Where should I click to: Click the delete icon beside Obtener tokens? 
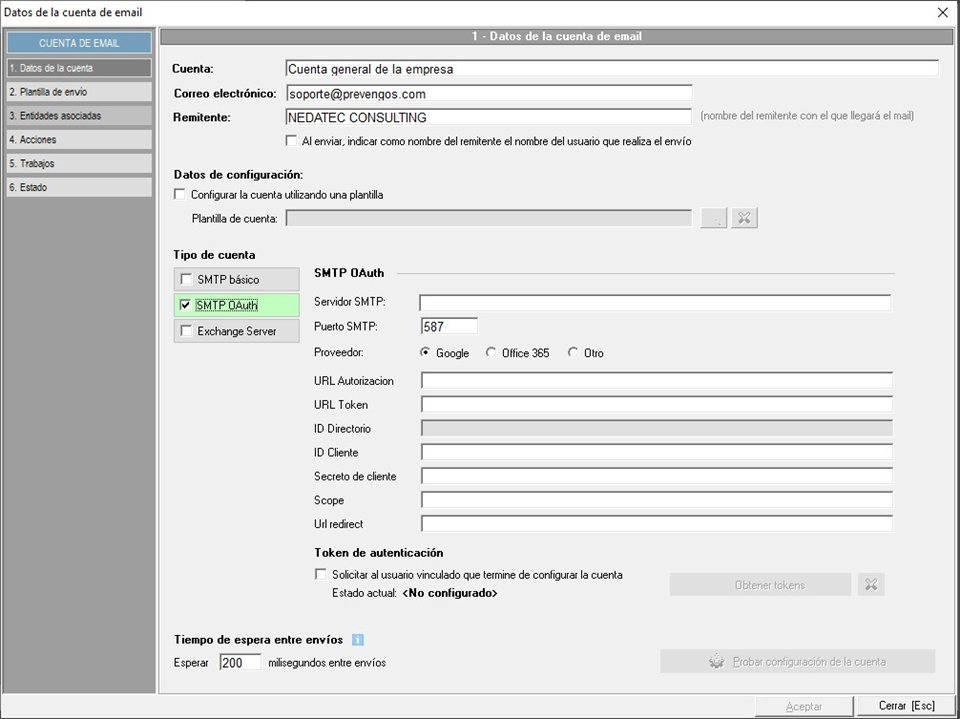tap(871, 585)
